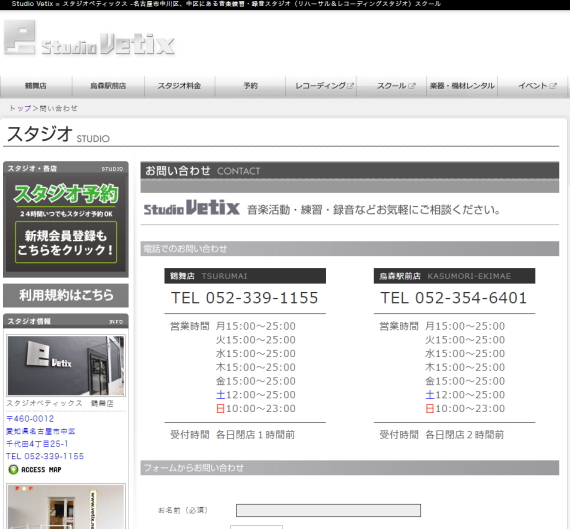The height and width of the screenshot is (529, 570).
Task: Click the Studio Vetix logo beside the tagline
Action: (192, 208)
